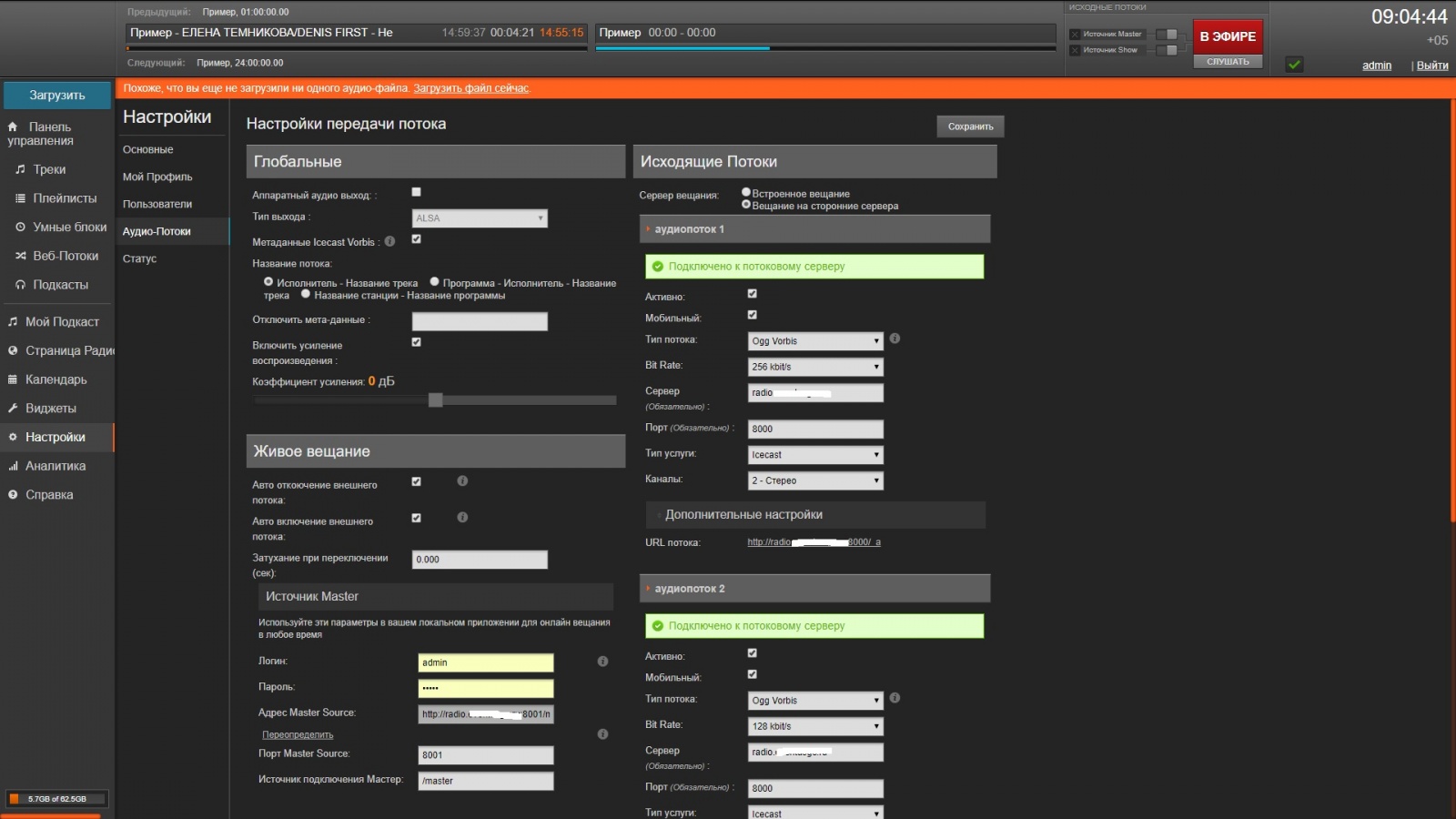This screenshot has width=1456, height=819.
Task: Click the info icon next to Логин field
Action: (x=602, y=662)
